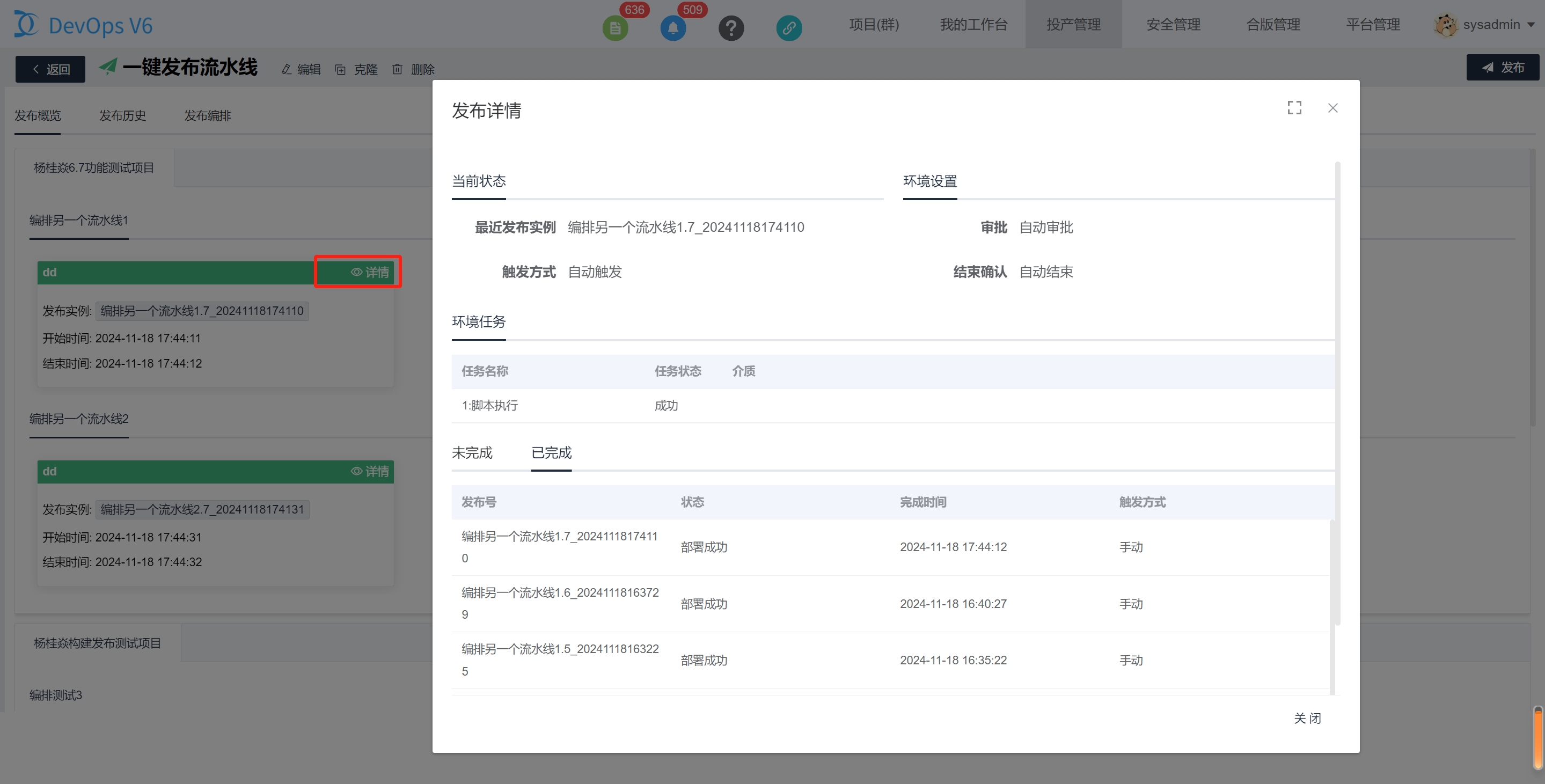Click the 返回 back button
This screenshot has height=784, width=1545.
pos(50,69)
